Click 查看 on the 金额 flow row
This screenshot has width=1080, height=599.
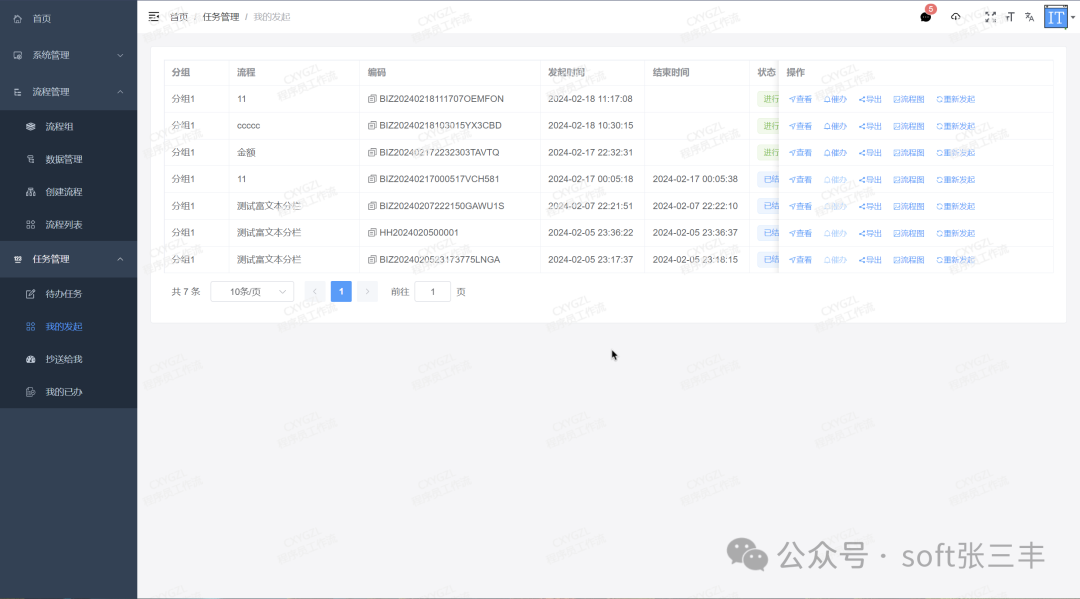click(x=799, y=152)
